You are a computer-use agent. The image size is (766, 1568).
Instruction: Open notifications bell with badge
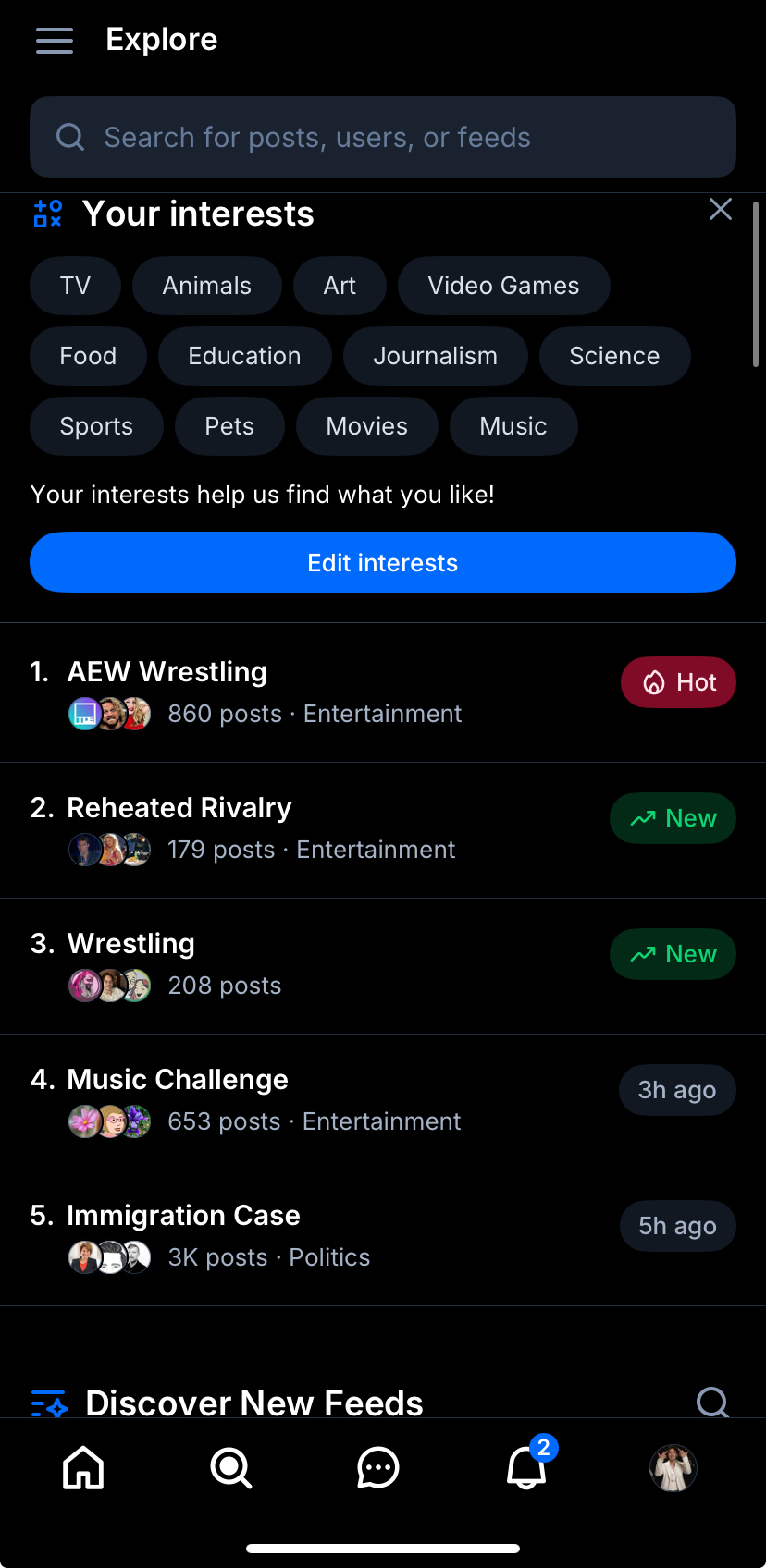[526, 1467]
